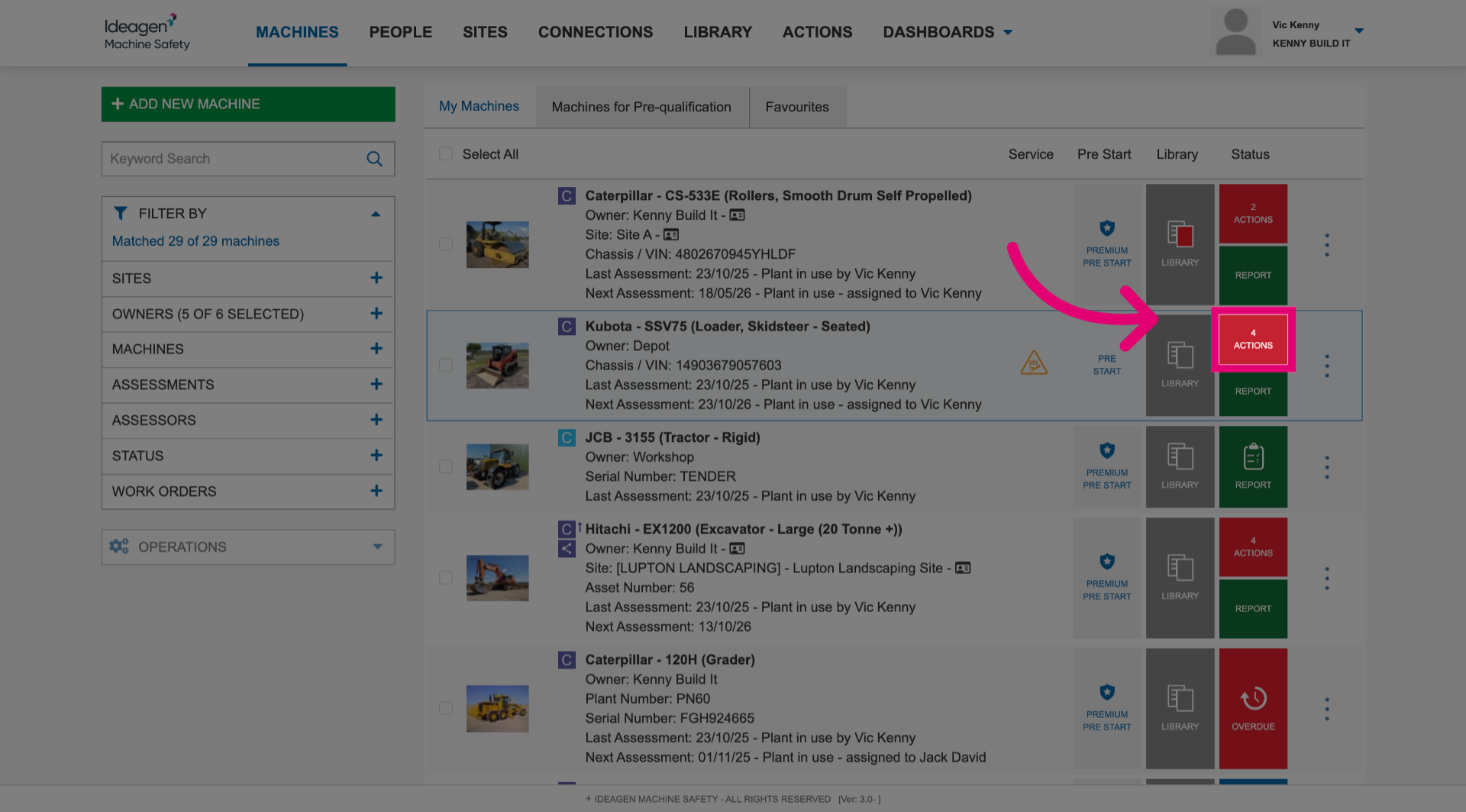The image size is (1466, 812).
Task: Expand the Assessments filter
Action: tap(376, 384)
